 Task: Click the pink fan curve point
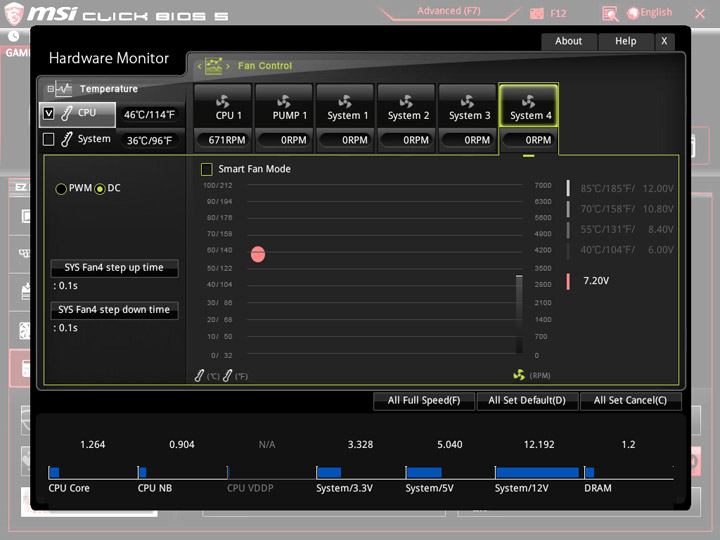point(258,254)
